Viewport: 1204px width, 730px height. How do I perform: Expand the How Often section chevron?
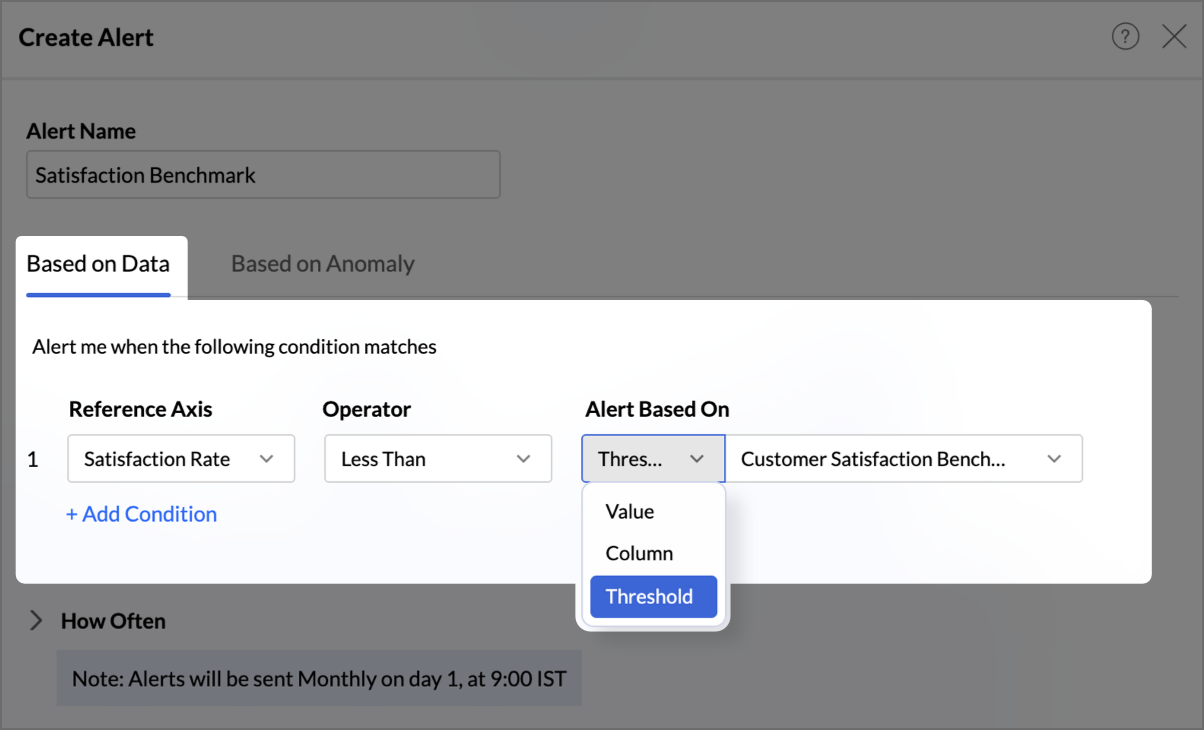(x=36, y=621)
